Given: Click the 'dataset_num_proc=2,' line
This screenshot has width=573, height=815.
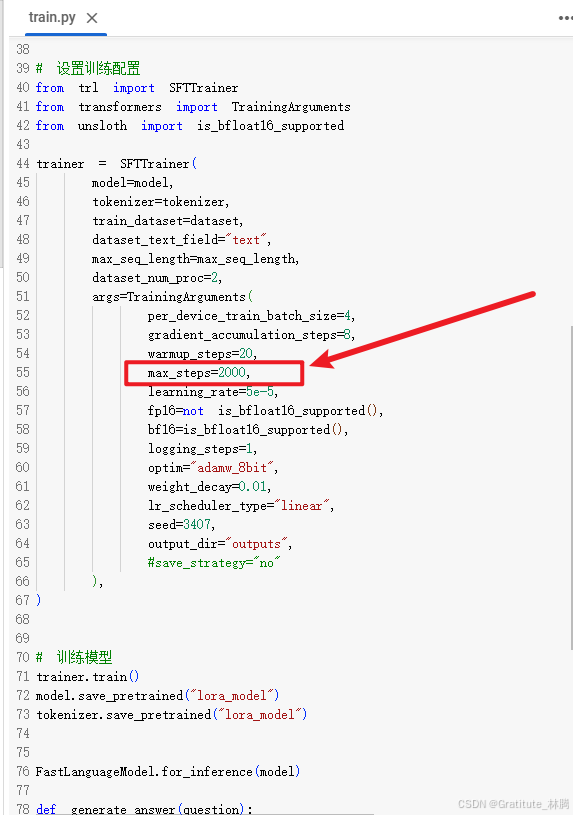Looking at the screenshot, I should click(157, 278).
